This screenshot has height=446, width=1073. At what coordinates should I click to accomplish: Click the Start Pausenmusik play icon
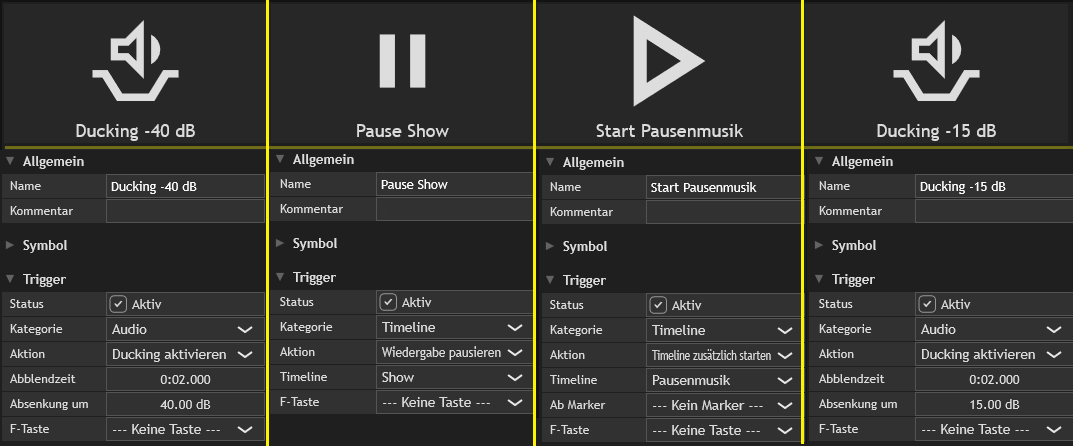point(668,62)
